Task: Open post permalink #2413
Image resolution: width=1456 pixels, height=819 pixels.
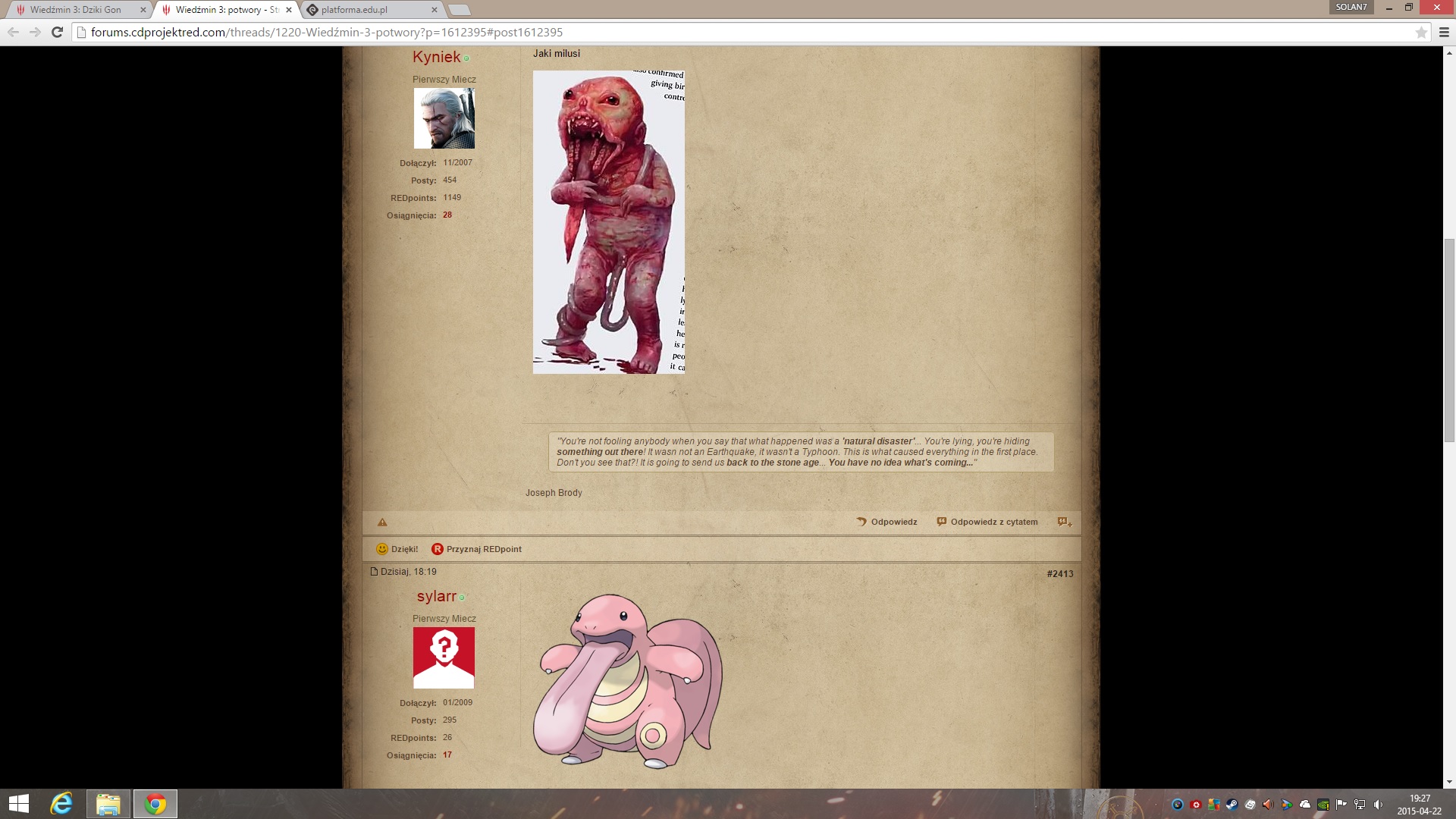Action: pos(1060,574)
